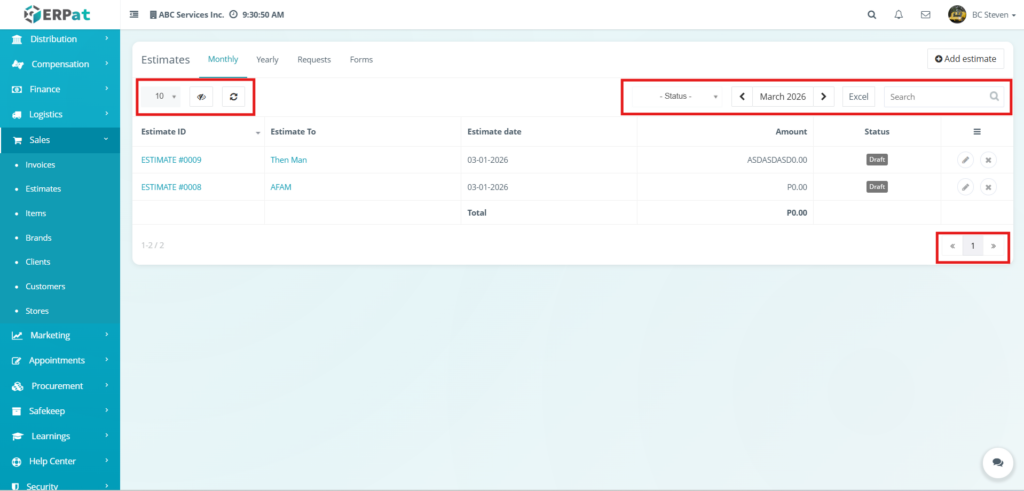Open the chat bubble icon
This screenshot has width=1024, height=491.
coord(997,462)
